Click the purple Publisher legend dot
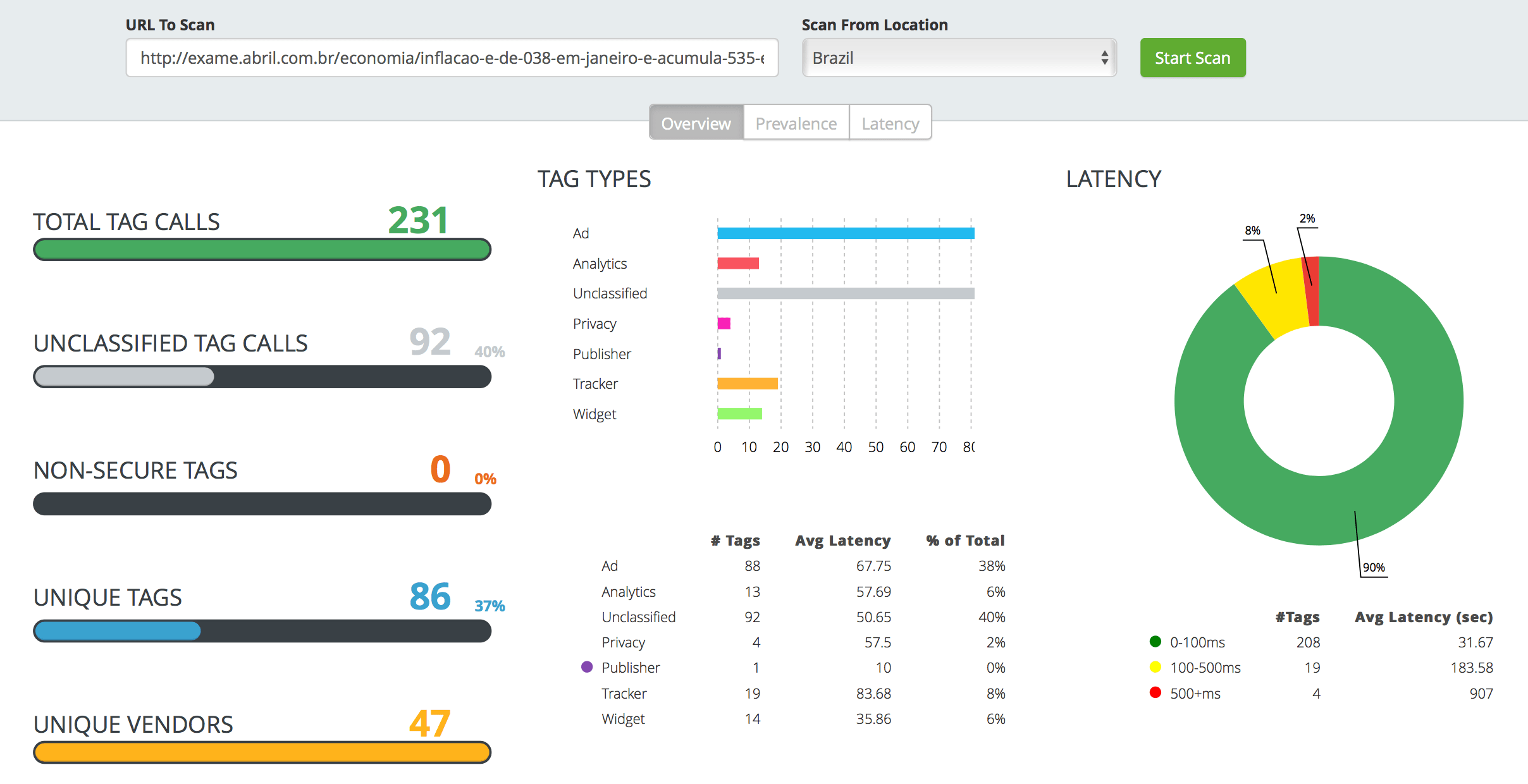 coord(587,667)
